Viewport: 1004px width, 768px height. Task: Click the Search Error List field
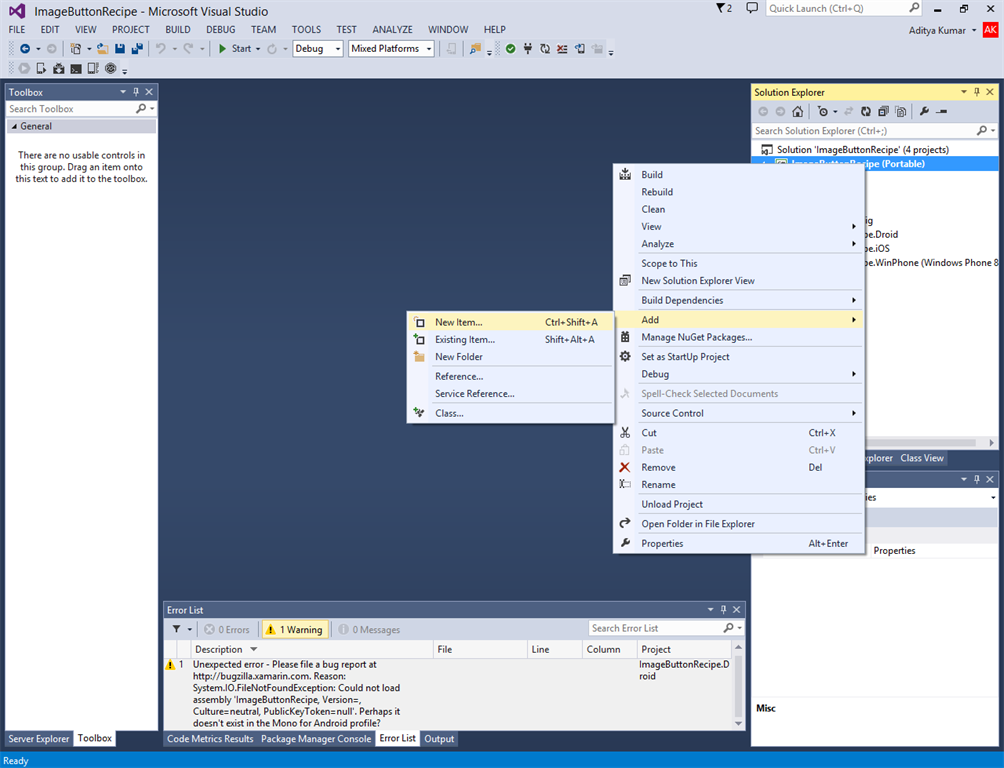(x=655, y=628)
